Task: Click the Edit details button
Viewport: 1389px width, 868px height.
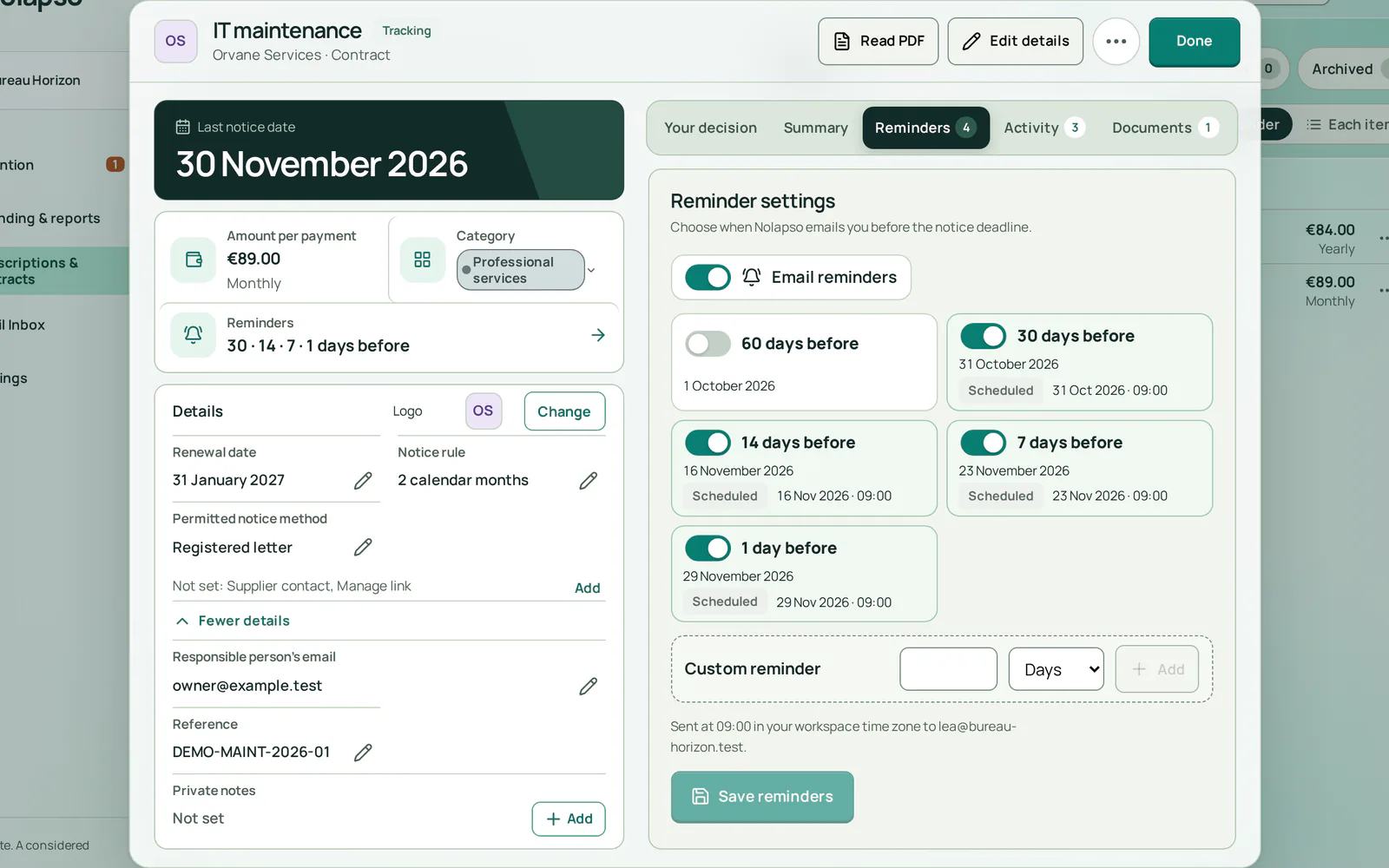Action: [x=1015, y=41]
